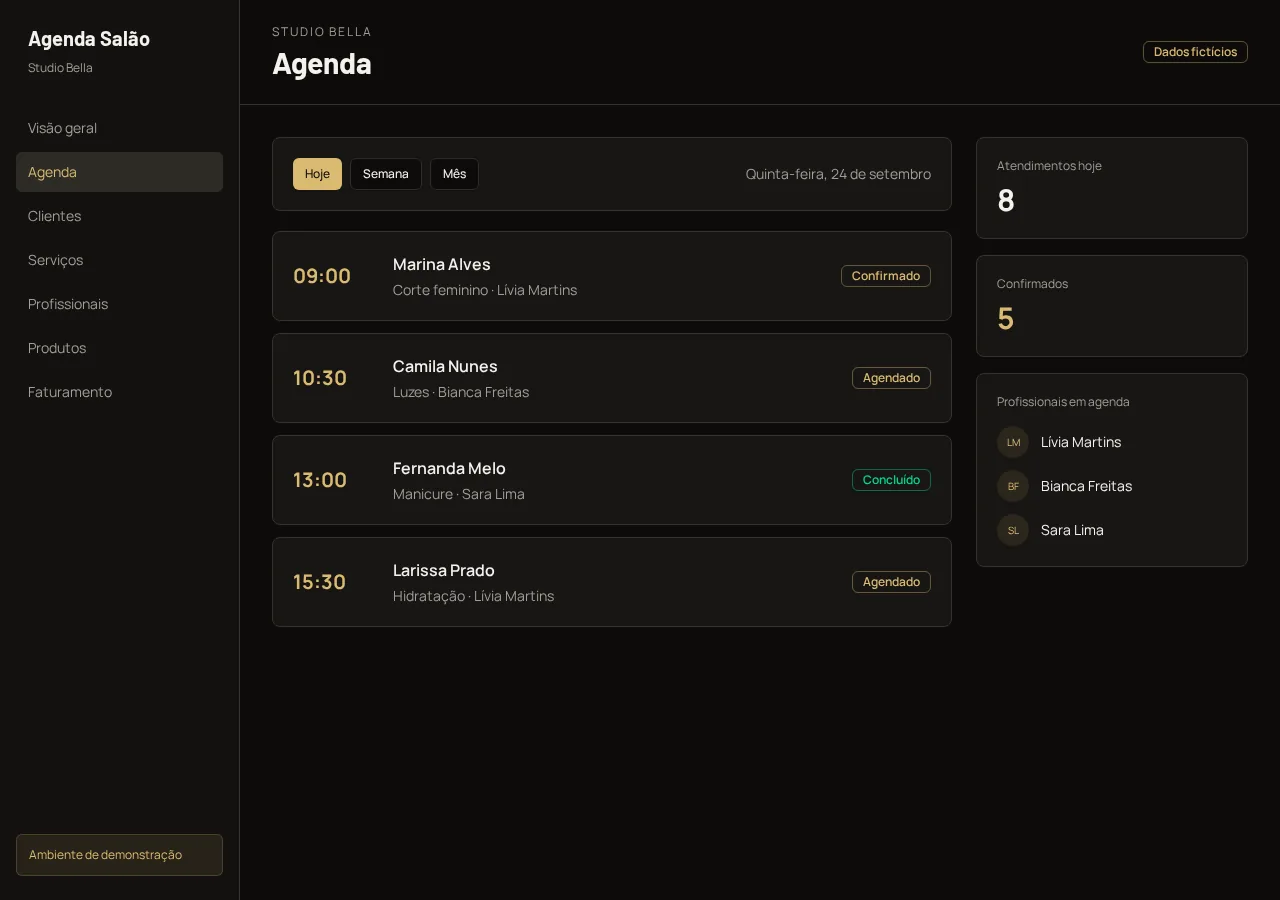Viewport: 1280px width, 900px height.
Task: Click the 10:30 time slot
Action: coord(320,378)
